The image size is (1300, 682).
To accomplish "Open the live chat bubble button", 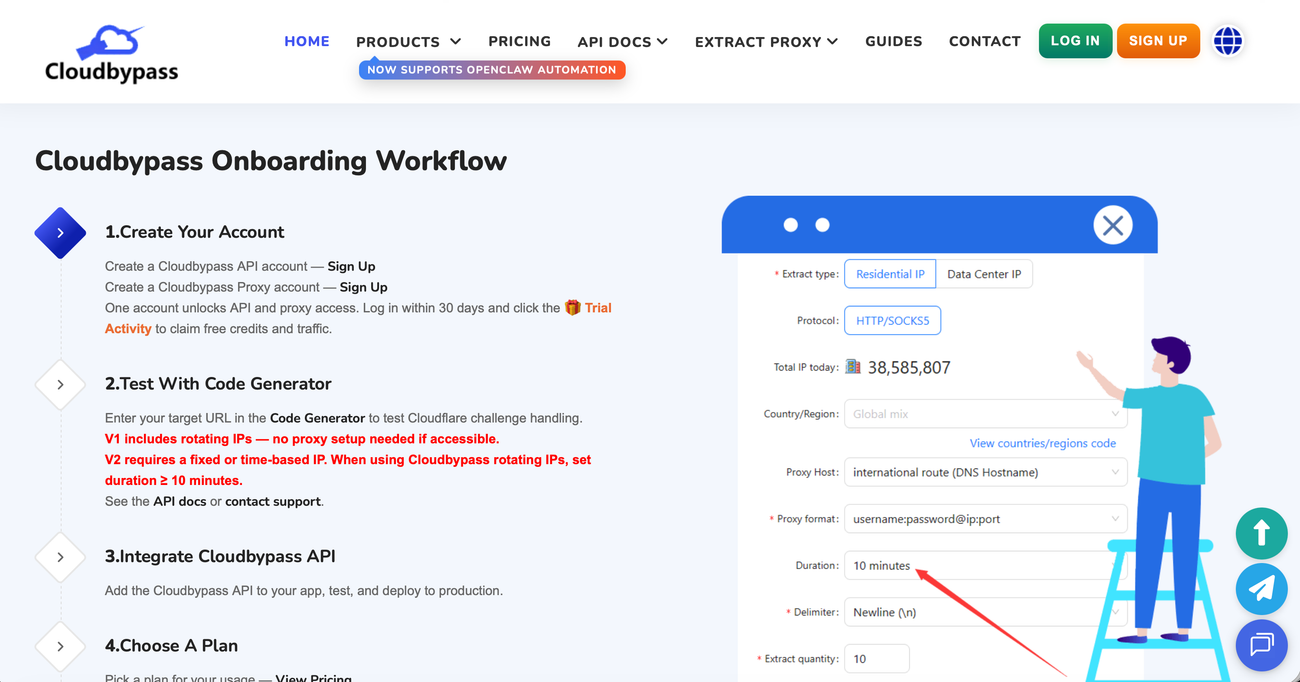I will [x=1261, y=645].
